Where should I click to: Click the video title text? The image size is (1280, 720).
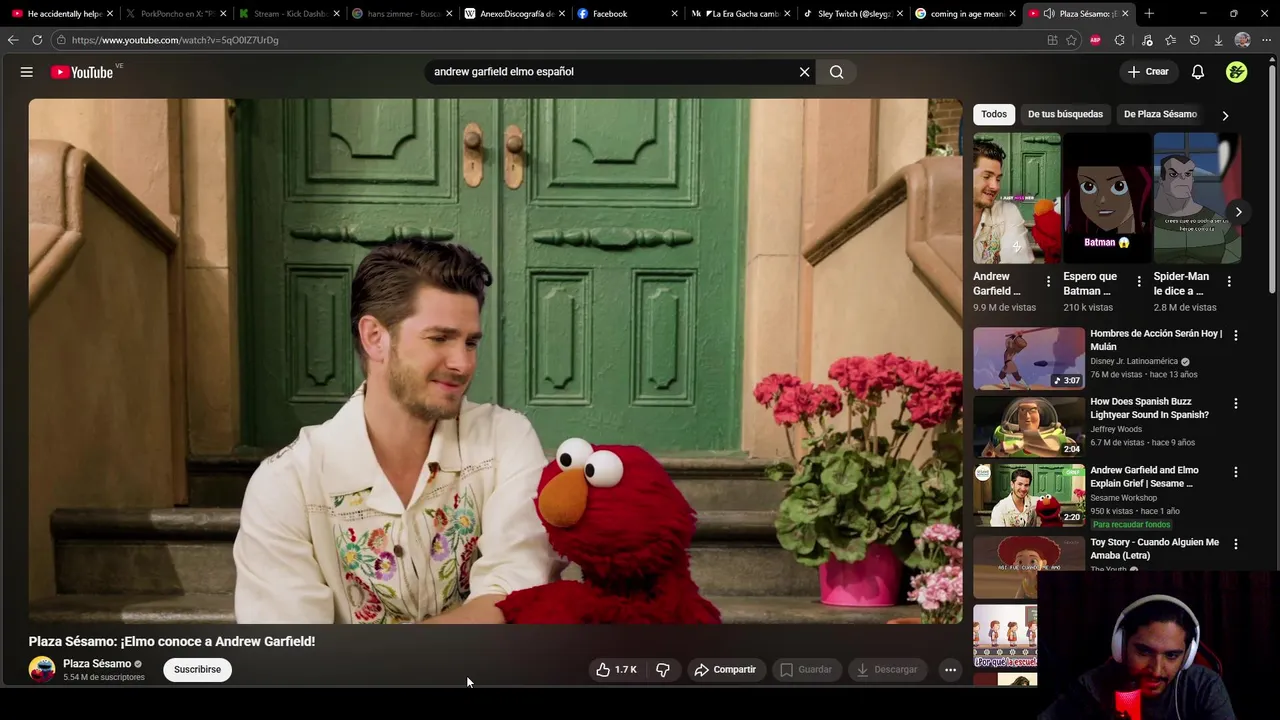172,642
